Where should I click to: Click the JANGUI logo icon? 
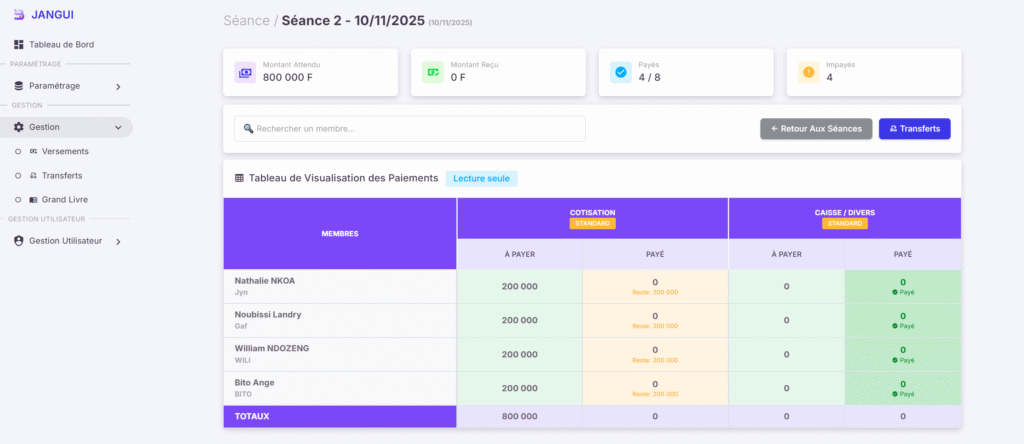point(18,14)
